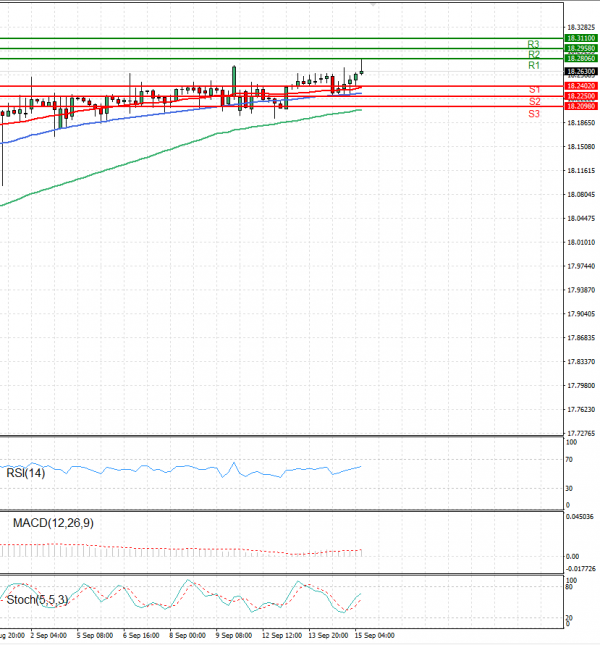This screenshot has width=600, height=645.
Task: Click the 9 Sep 08:00 time label
Action: [x=234, y=636]
